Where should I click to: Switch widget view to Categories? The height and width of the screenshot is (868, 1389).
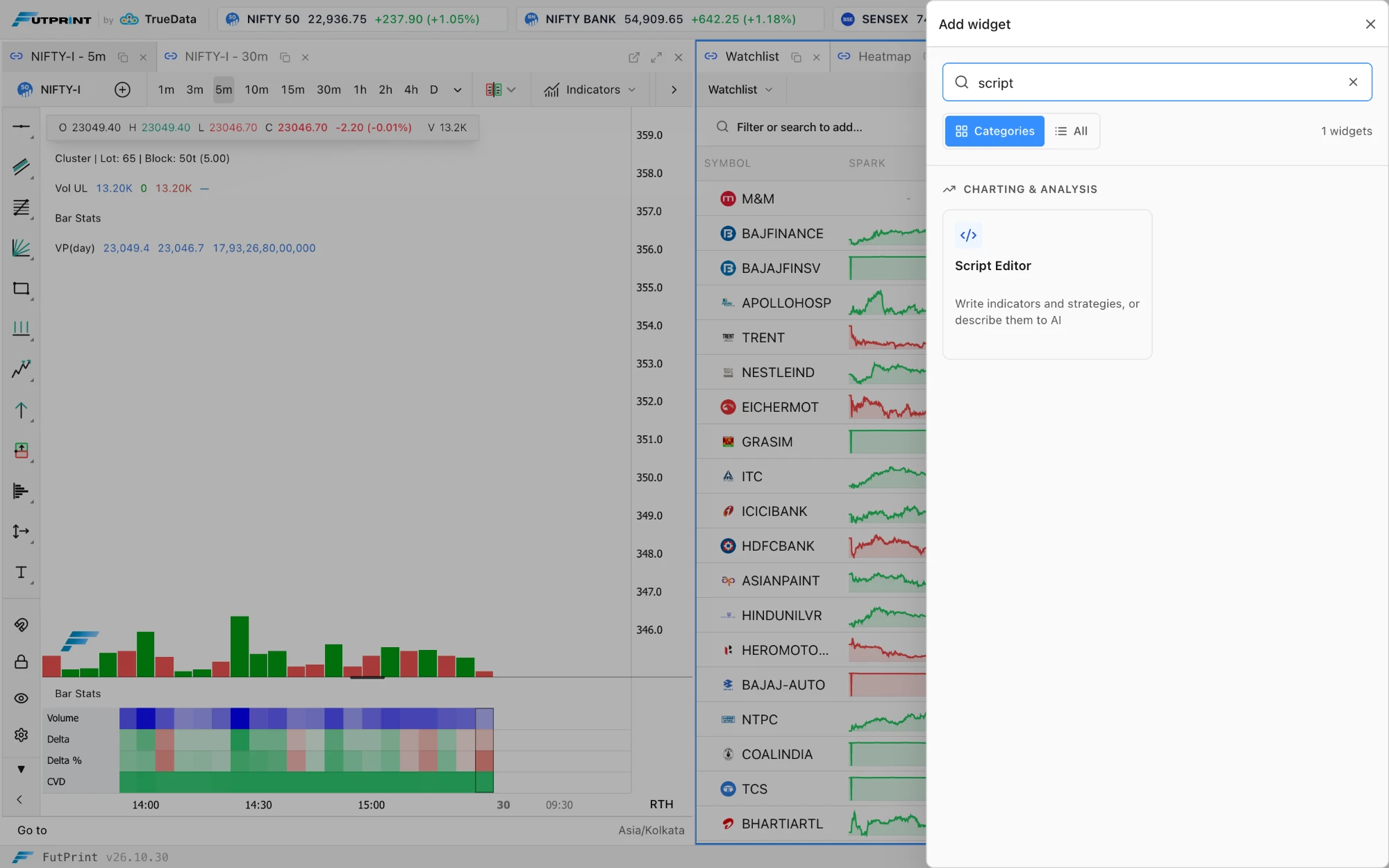pos(995,131)
